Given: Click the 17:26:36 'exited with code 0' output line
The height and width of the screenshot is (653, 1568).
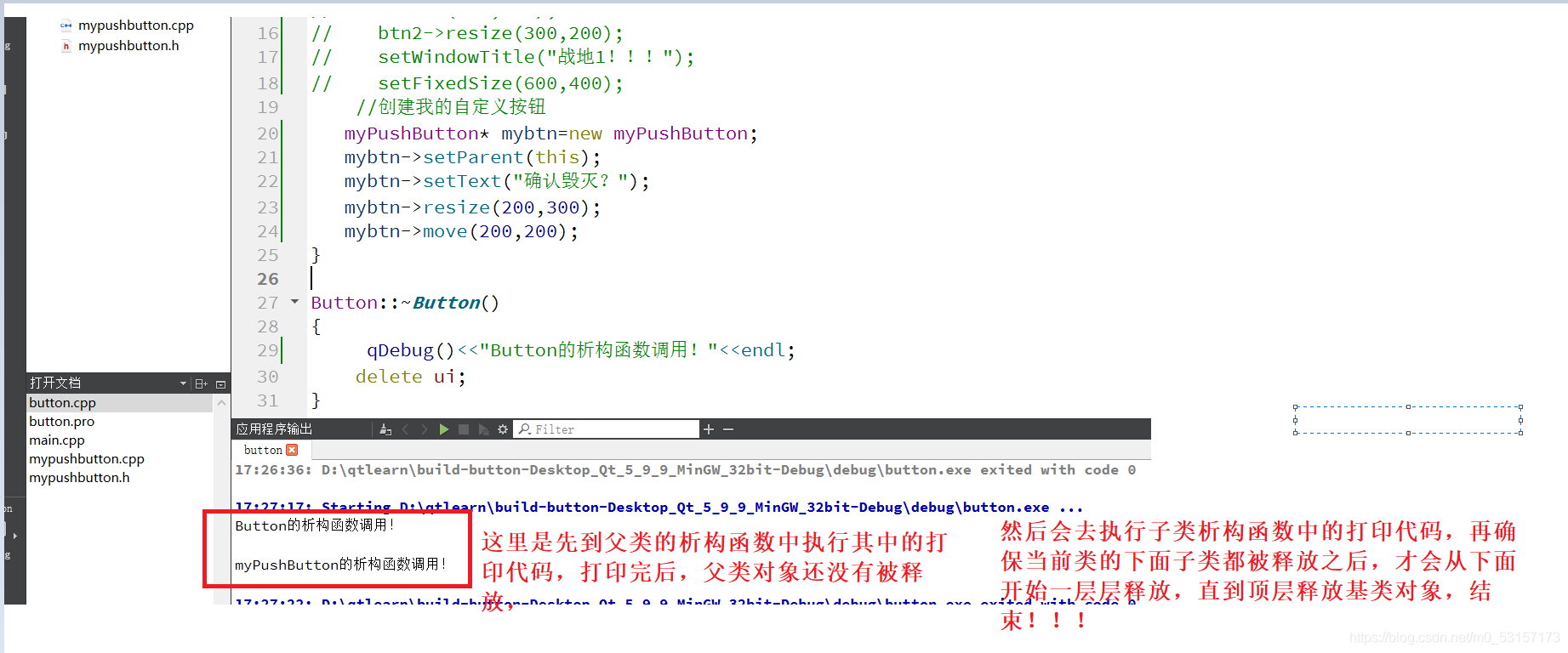Looking at the screenshot, I should click(685, 469).
